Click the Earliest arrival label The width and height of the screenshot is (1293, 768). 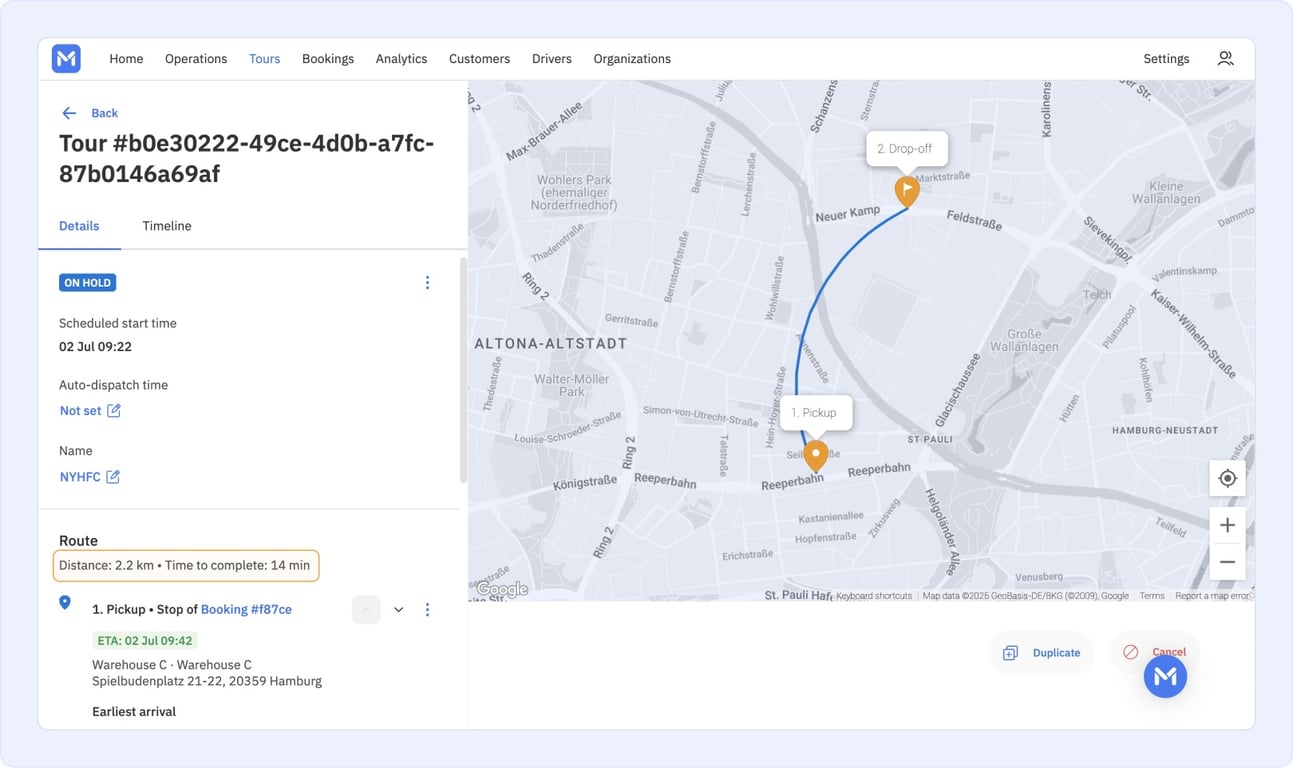pyautogui.click(x=134, y=712)
